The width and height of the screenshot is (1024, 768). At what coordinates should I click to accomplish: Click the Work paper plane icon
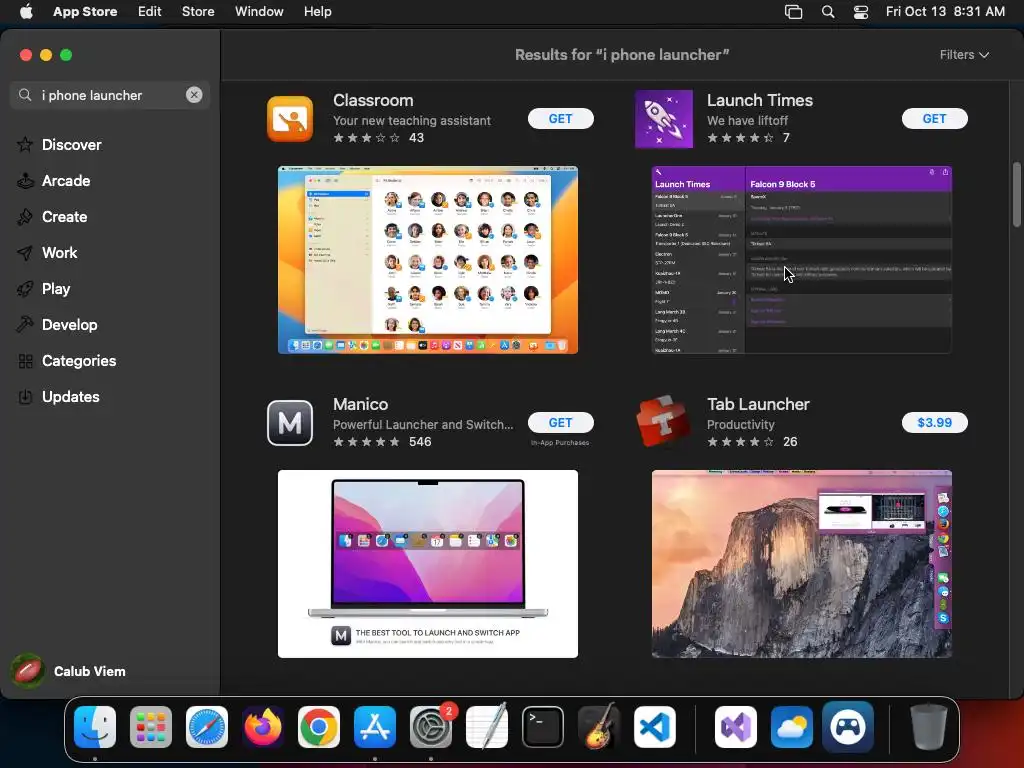[x=25, y=253]
